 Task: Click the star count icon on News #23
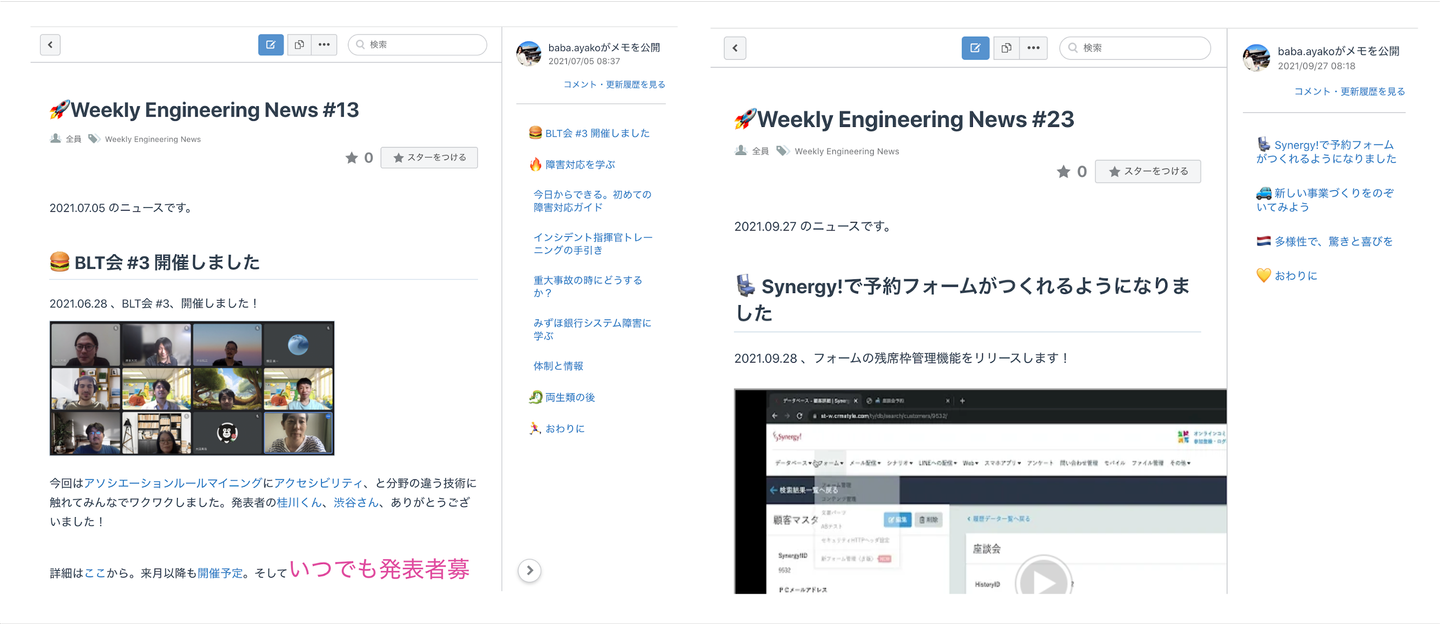coord(1064,172)
